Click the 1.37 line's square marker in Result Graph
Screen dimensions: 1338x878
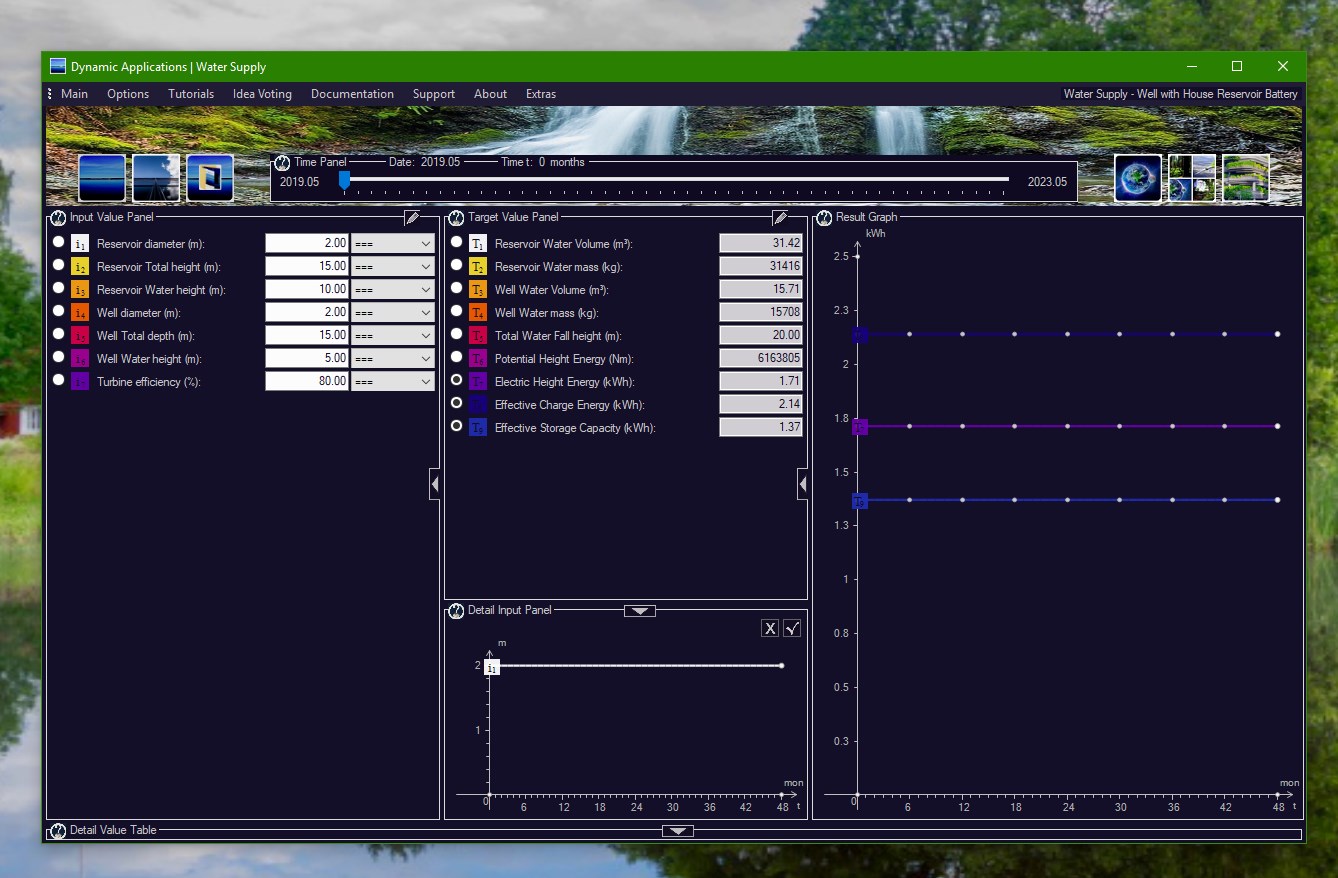(860, 500)
